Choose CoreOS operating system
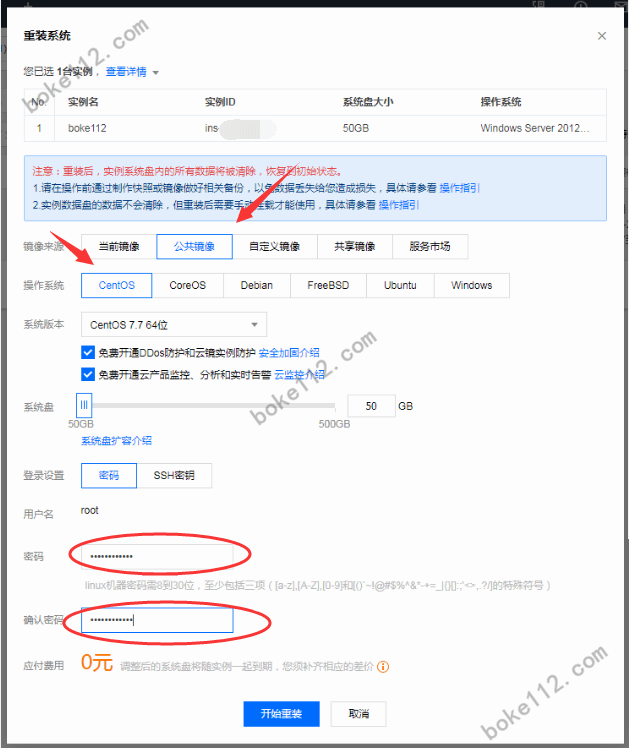629x748 pixels. 188,285
